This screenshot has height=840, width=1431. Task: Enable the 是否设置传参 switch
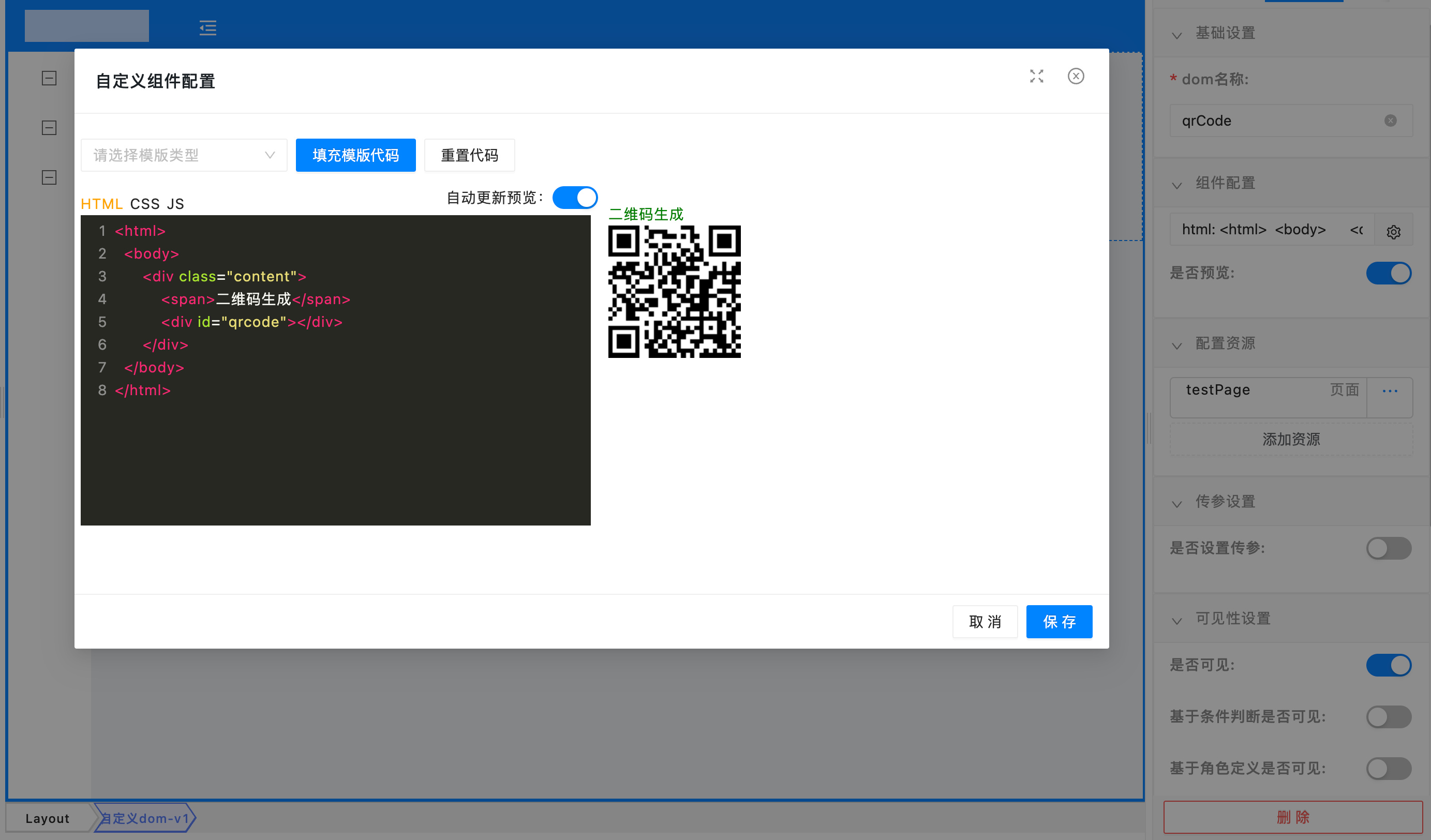(1389, 548)
